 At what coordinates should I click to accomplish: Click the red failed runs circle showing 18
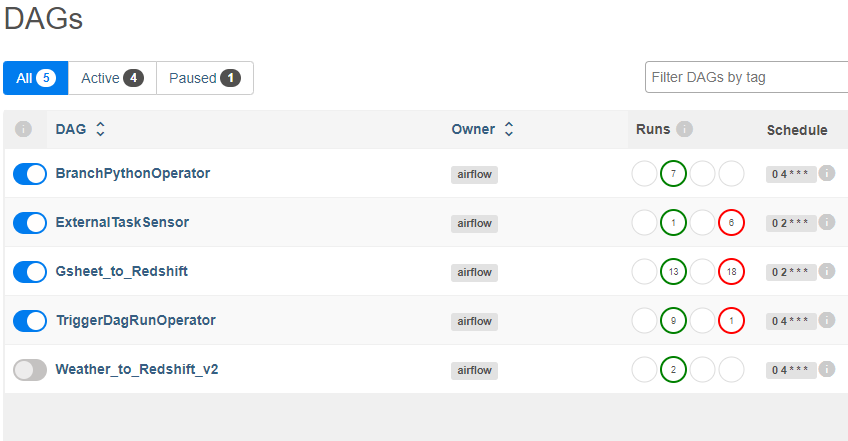point(731,272)
